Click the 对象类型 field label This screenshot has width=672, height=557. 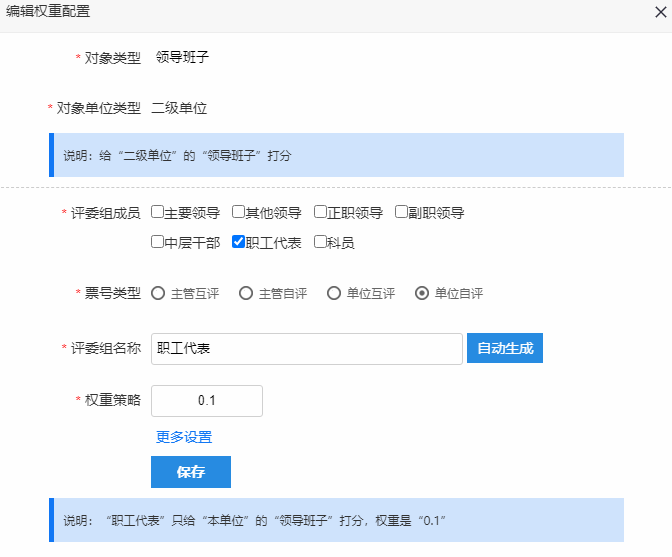[x=112, y=57]
